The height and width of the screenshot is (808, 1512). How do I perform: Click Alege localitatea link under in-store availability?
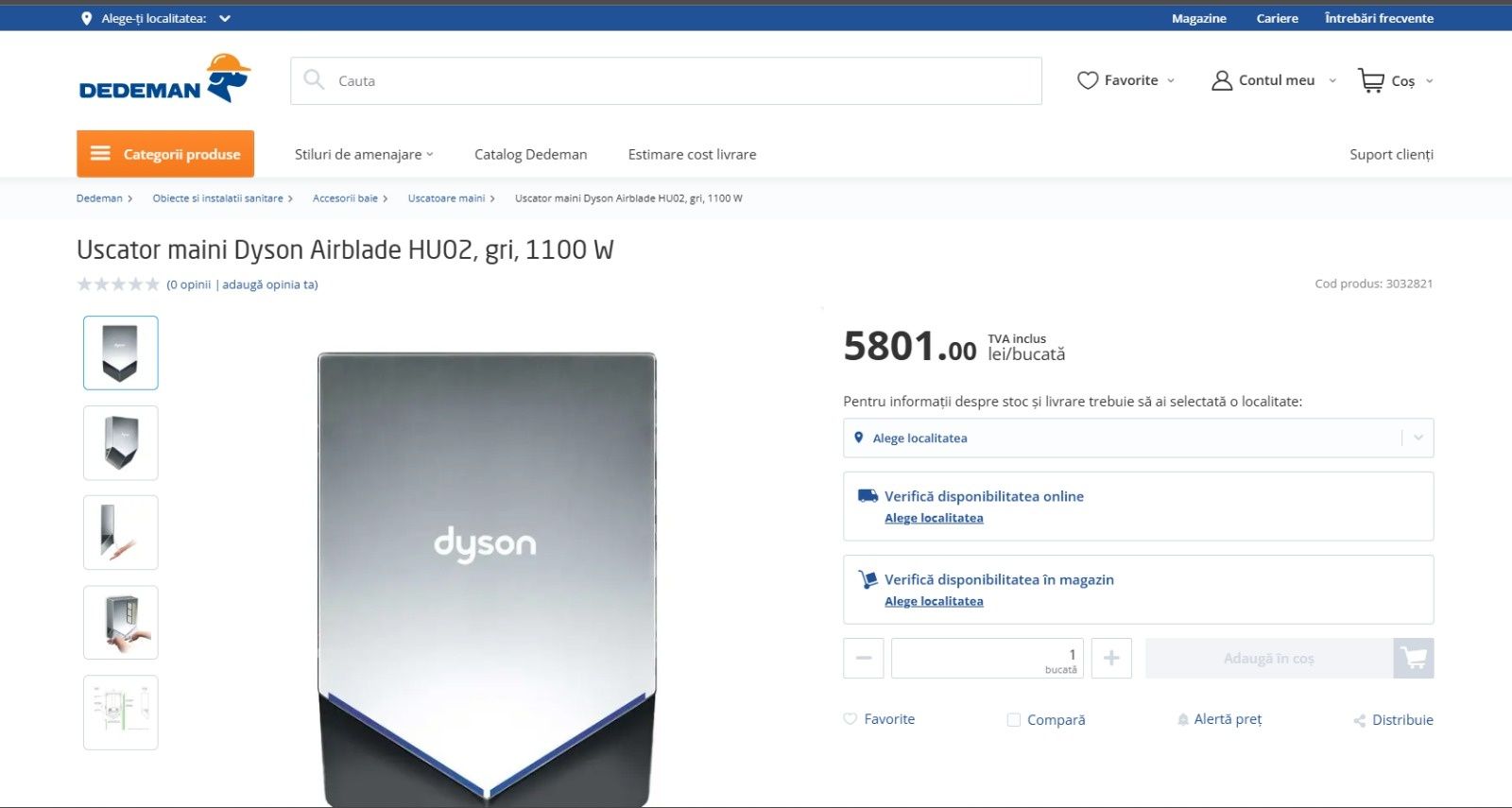click(x=934, y=601)
